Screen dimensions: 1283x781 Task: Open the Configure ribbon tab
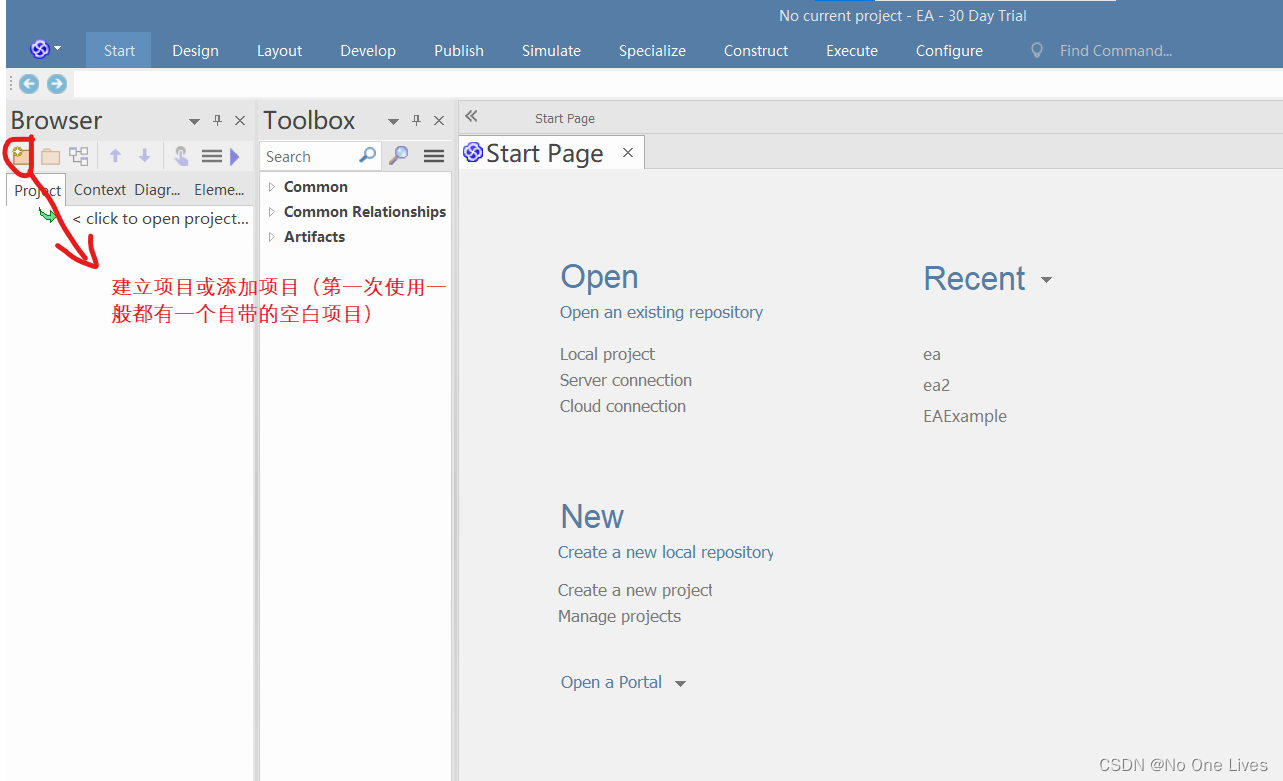949,50
